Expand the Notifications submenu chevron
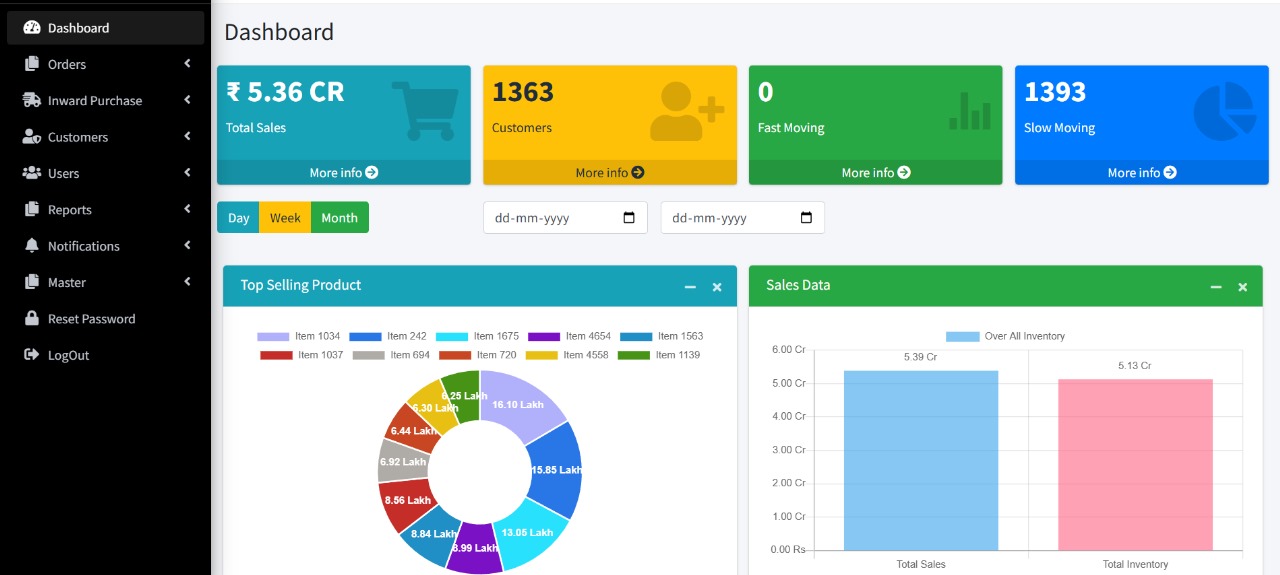 187,246
